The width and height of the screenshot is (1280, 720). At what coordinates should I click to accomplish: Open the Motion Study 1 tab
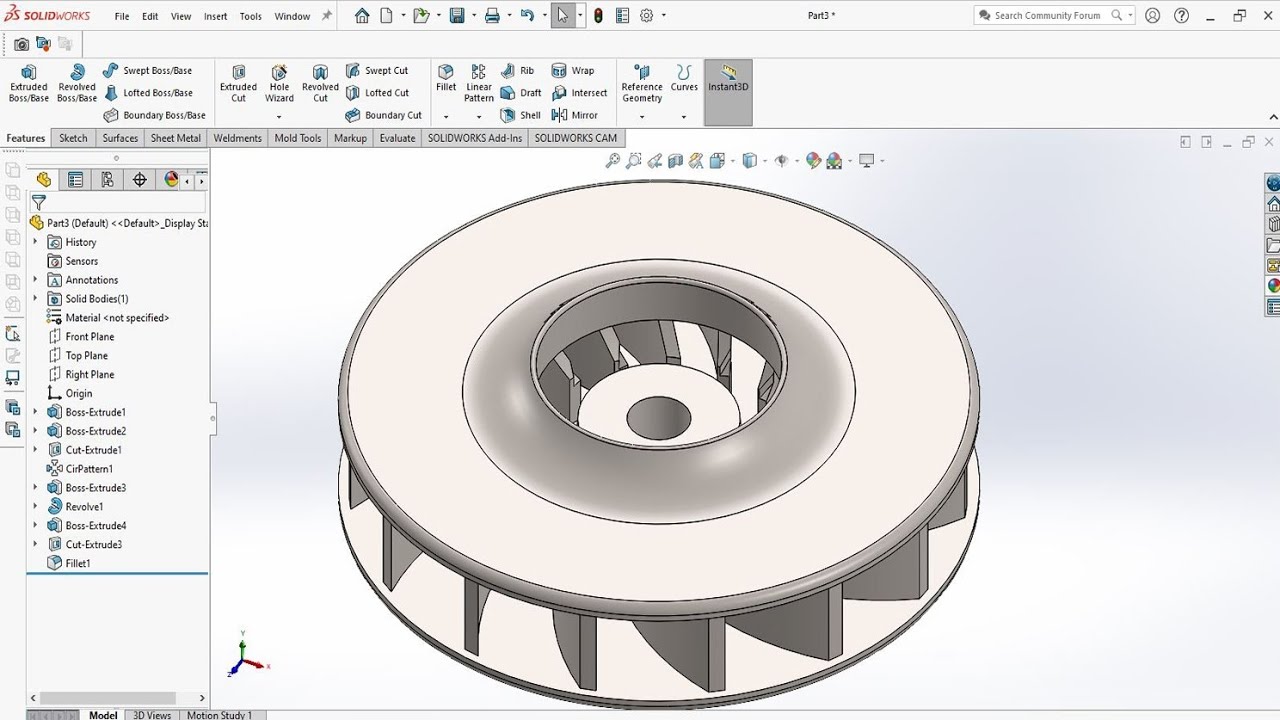tap(220, 715)
